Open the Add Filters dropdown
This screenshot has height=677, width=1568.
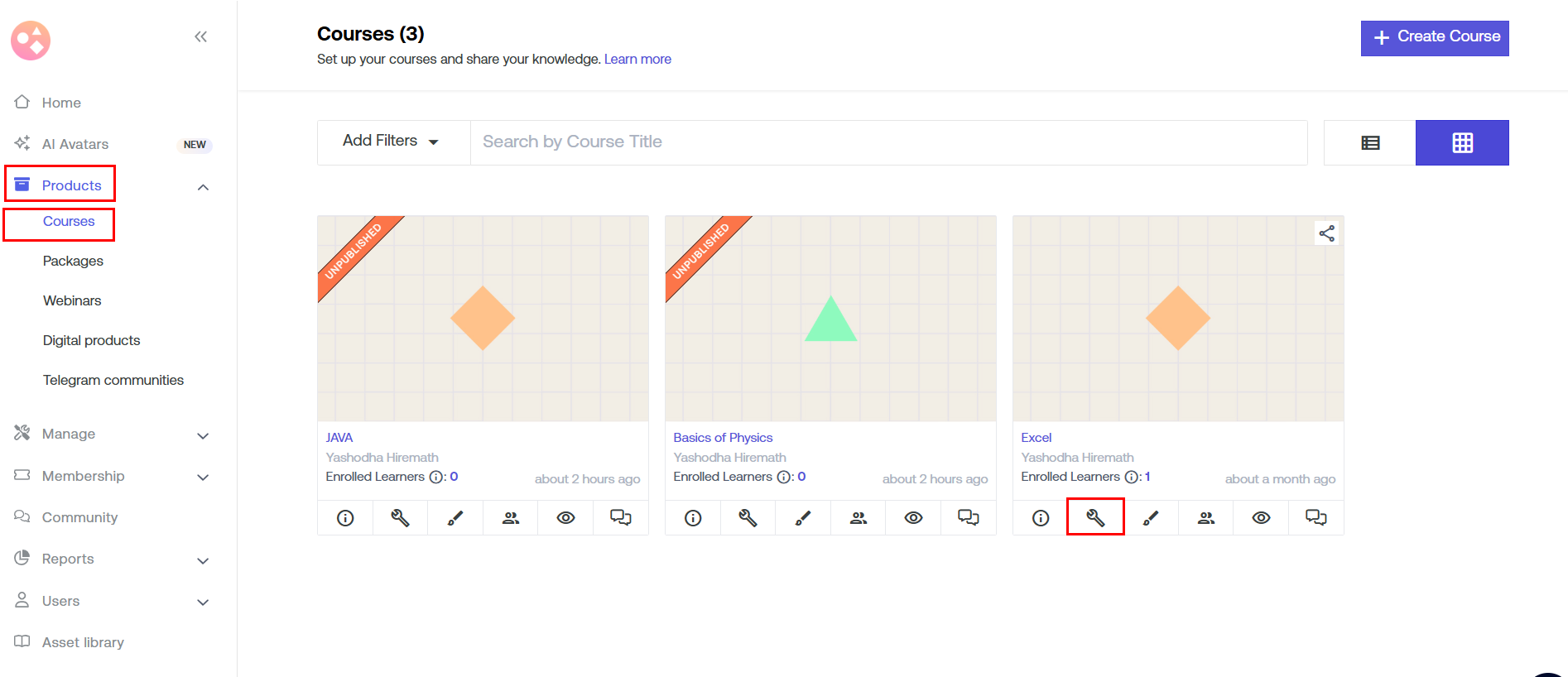coord(391,142)
